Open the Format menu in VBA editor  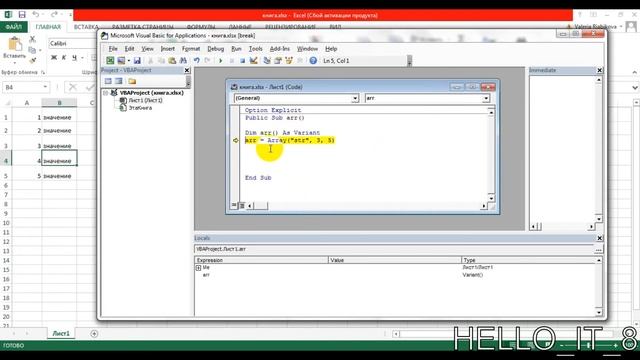(191, 49)
